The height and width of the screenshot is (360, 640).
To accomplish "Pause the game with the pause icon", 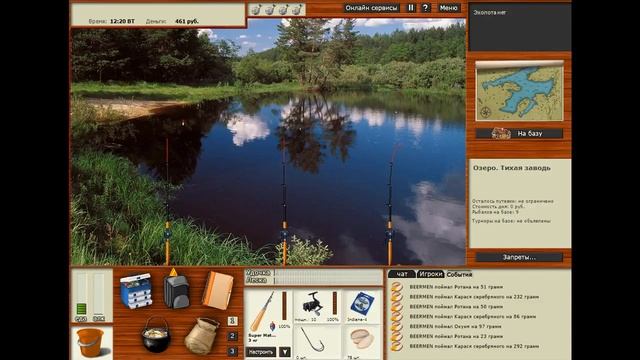I will [411, 8].
